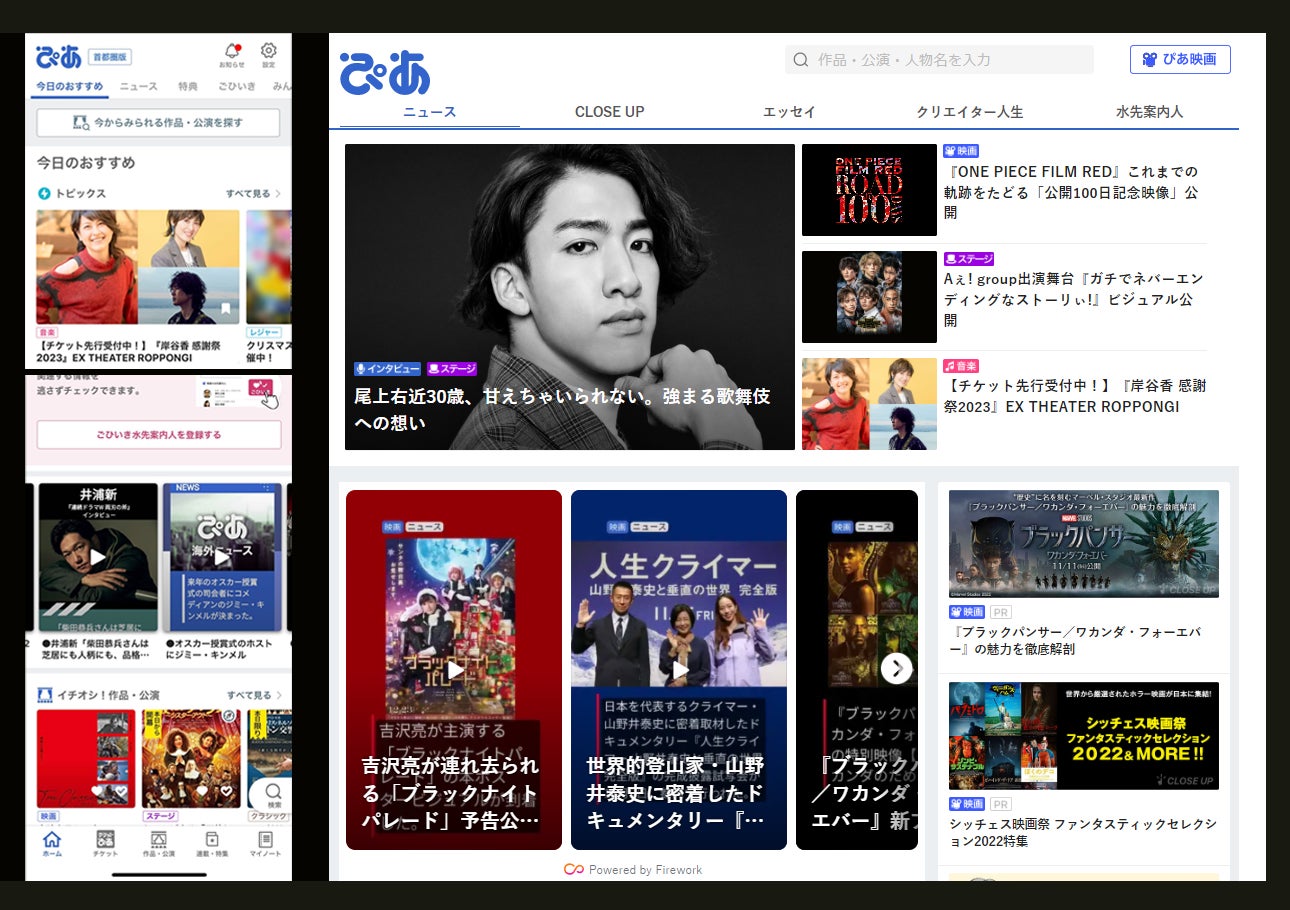Click the next arrow on the Firework video carousel
The height and width of the screenshot is (910, 1290).
896,668
